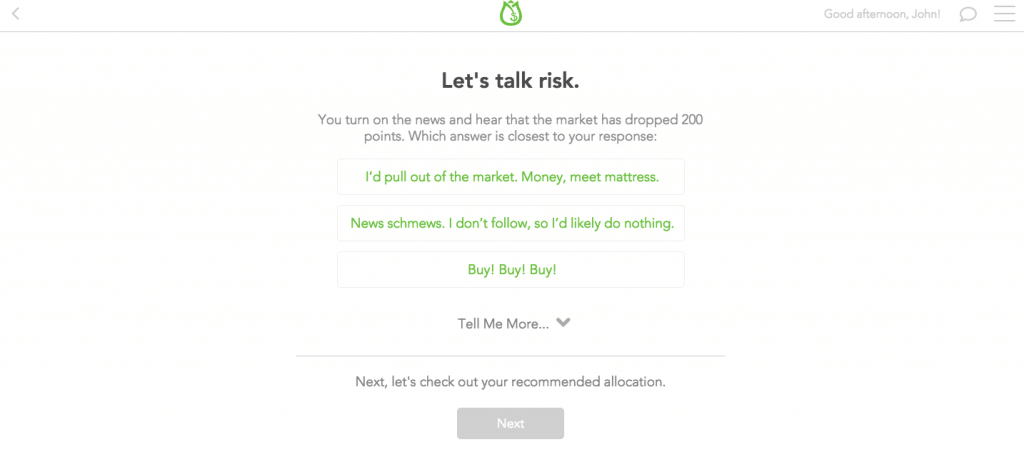1024x462 pixels.
Task: Select "News schmews" do nothing answer
Action: 511,223
